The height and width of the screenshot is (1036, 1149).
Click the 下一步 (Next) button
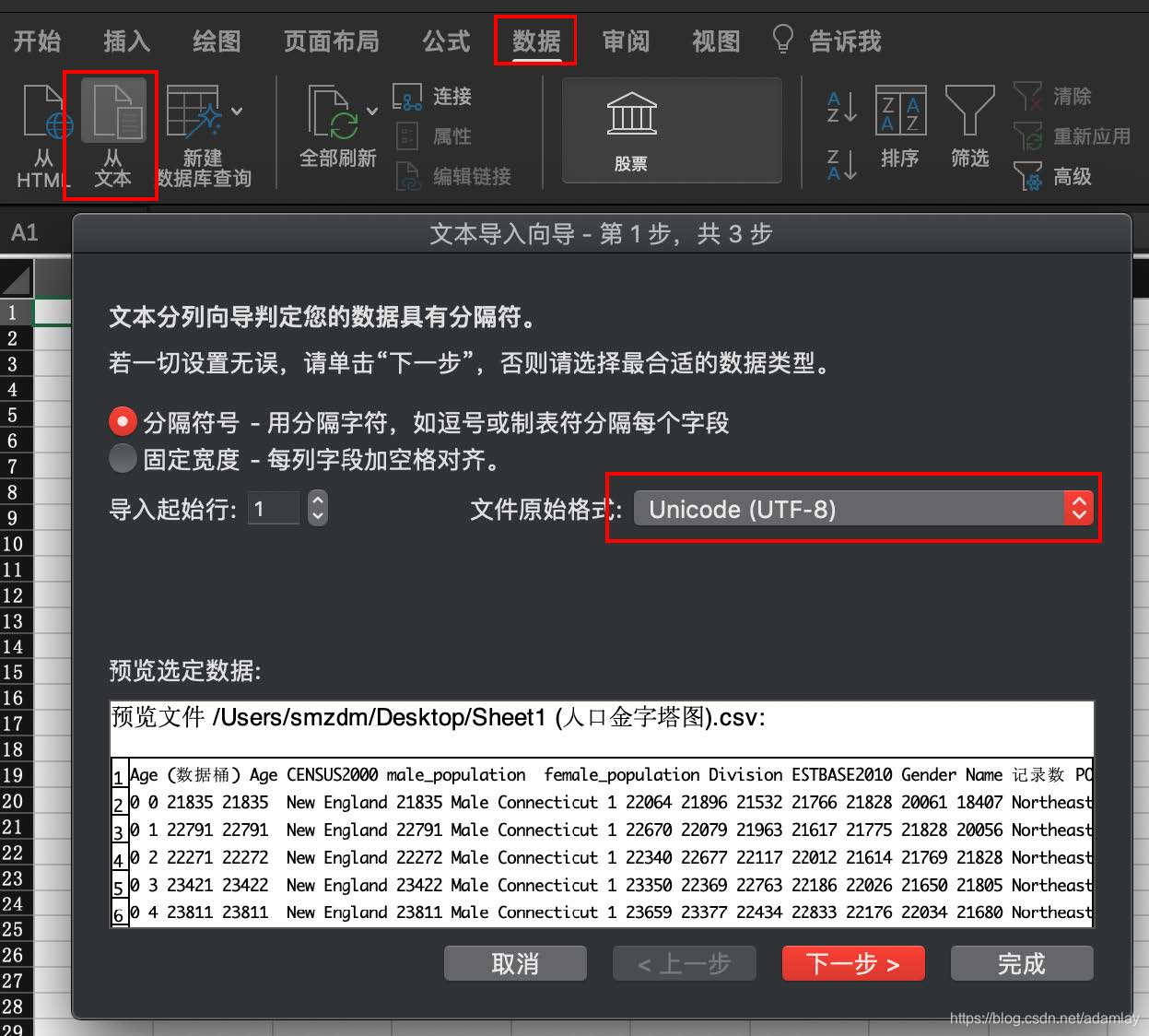point(853,963)
